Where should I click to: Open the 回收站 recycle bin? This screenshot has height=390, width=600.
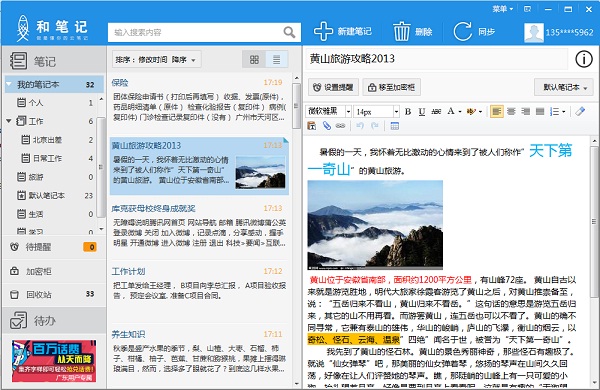coord(54,294)
